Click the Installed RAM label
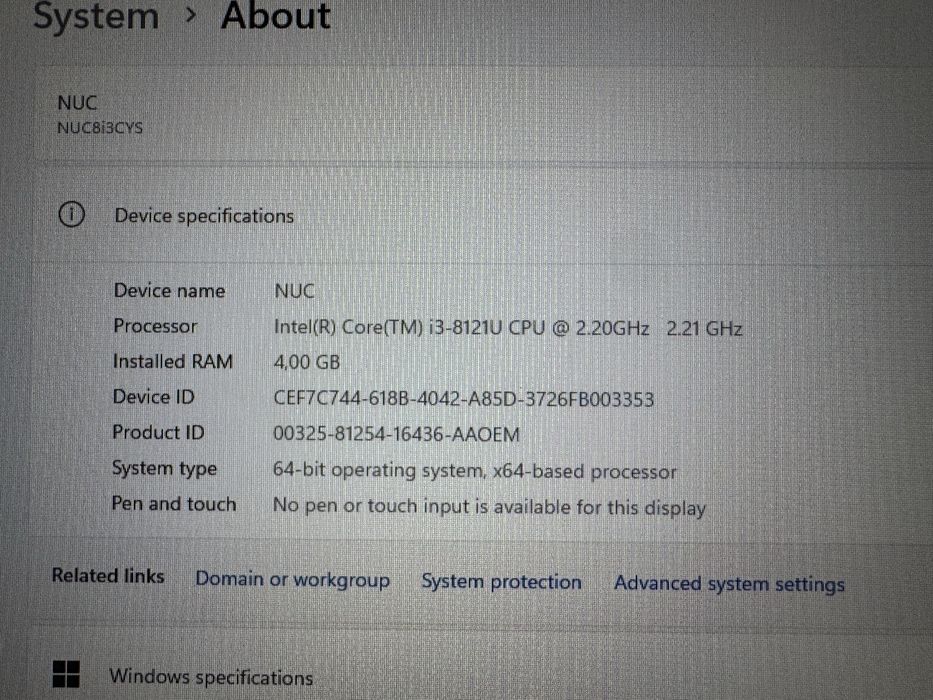The image size is (933, 700). pos(173,361)
